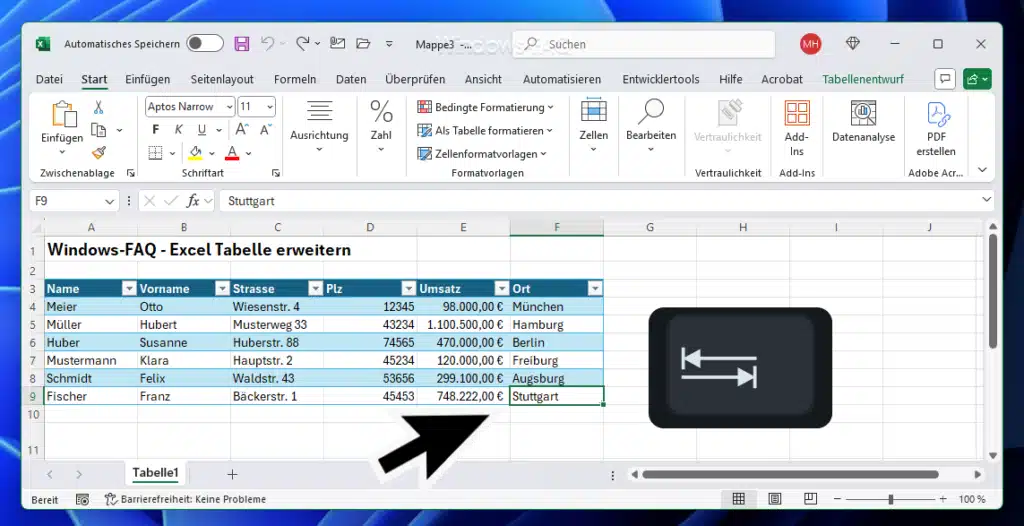The width and height of the screenshot is (1024, 526).
Task: Open the Aptos Narrow font dropdown
Action: [x=229, y=107]
